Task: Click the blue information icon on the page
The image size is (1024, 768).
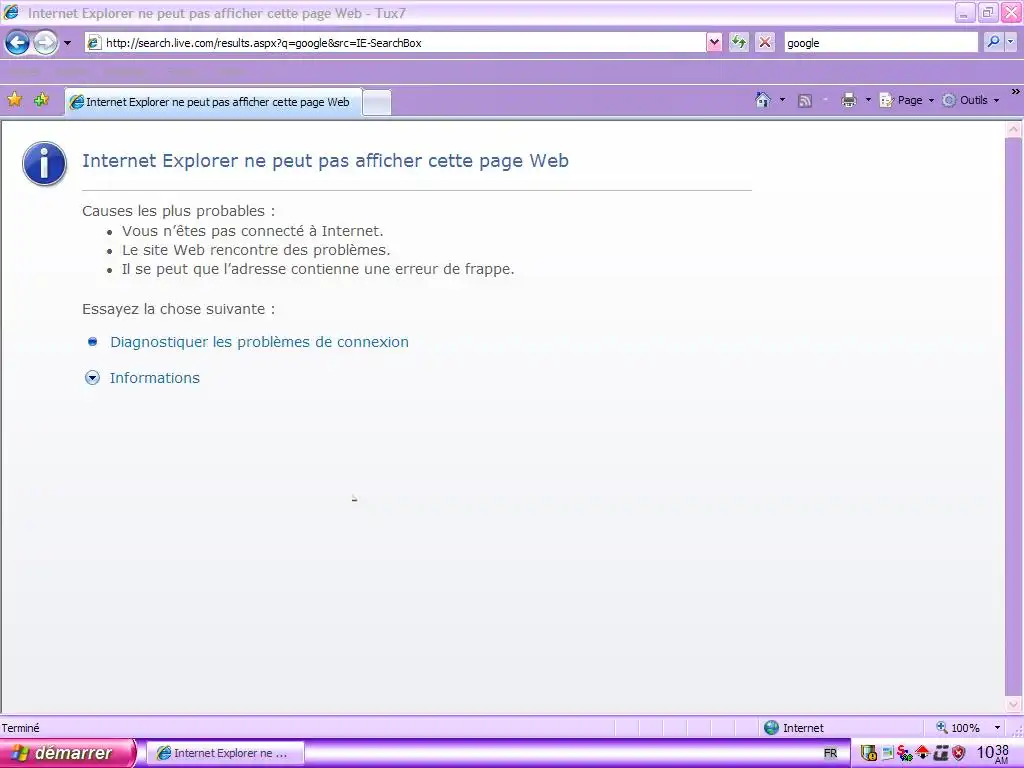Action: (44, 163)
